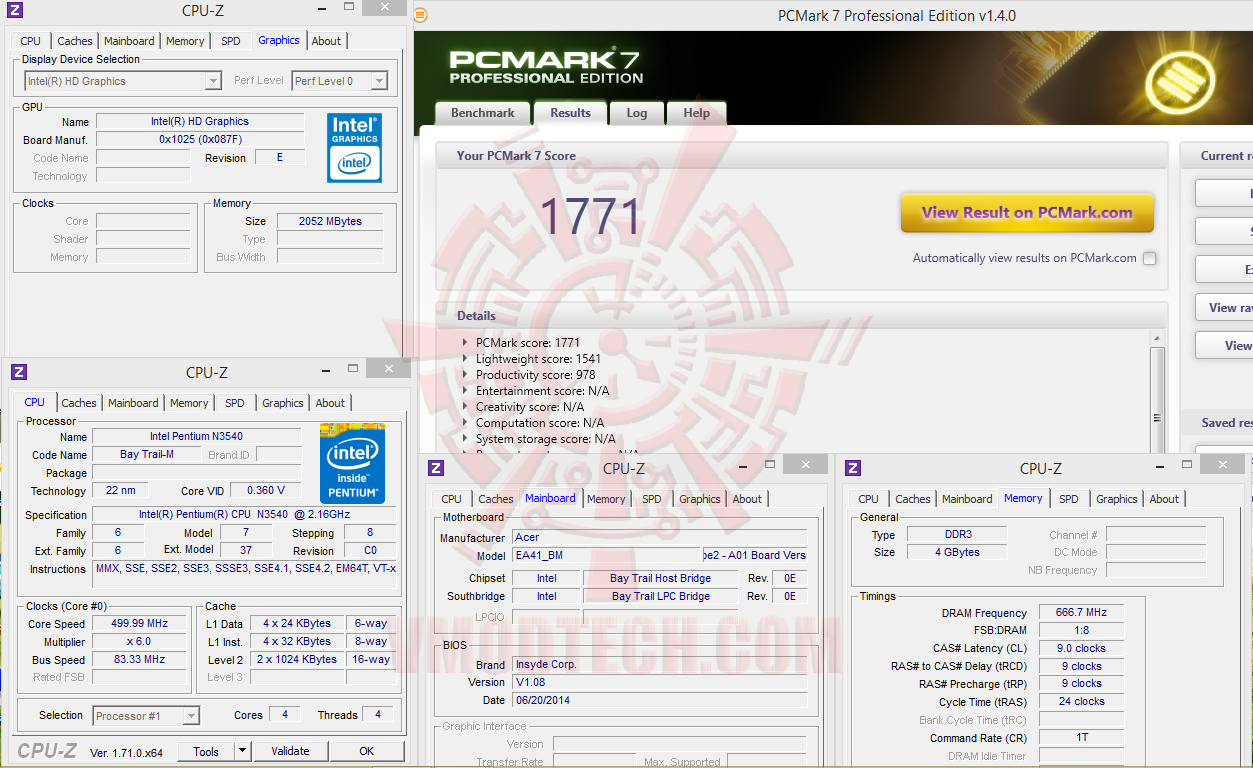Click View Result on PCMark.com button
This screenshot has width=1253, height=768.
point(1027,213)
